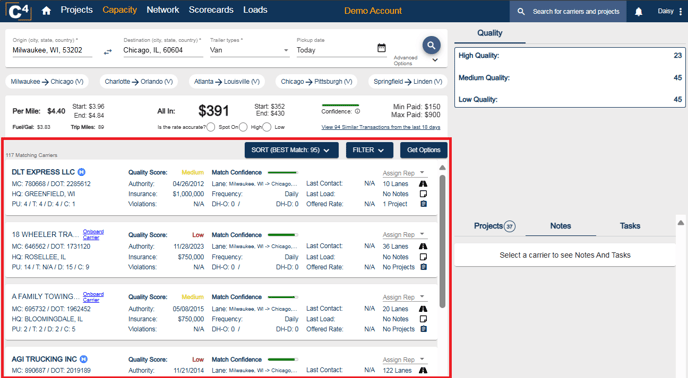Swap origin and destination arrows
This screenshot has width=688, height=378.
point(108,52)
